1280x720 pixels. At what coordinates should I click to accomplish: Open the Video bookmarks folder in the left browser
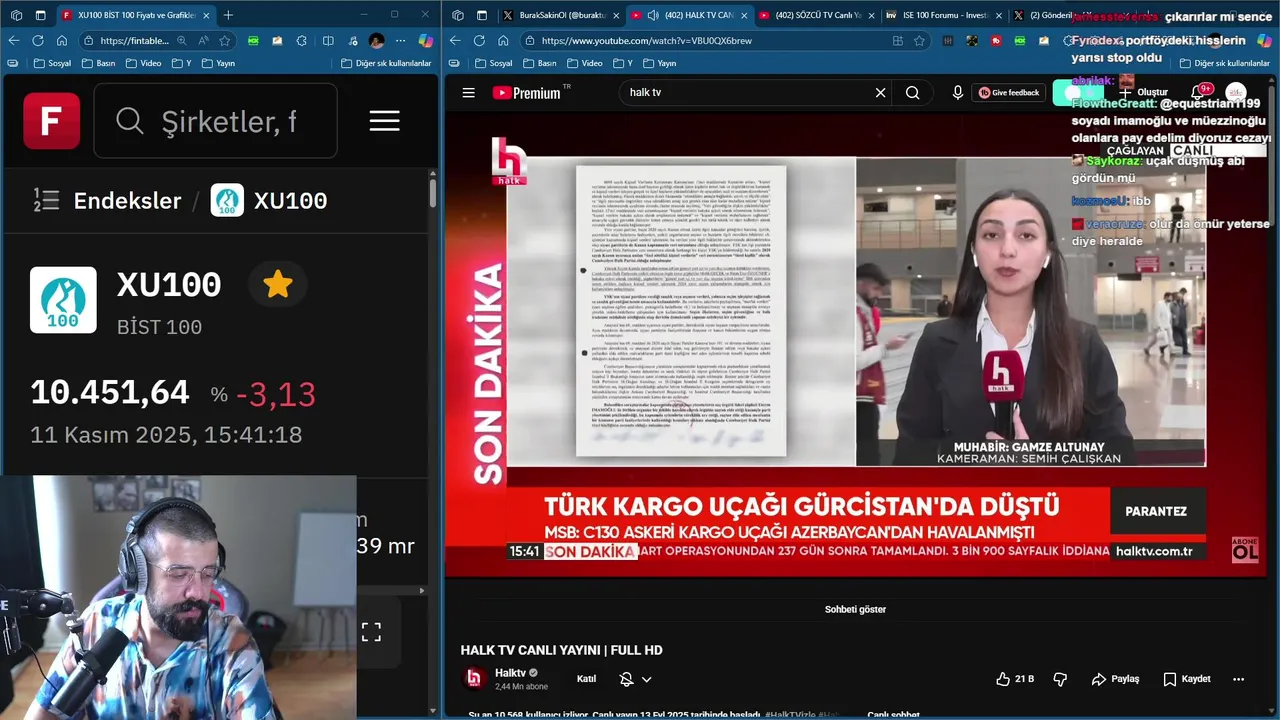pyautogui.click(x=142, y=63)
